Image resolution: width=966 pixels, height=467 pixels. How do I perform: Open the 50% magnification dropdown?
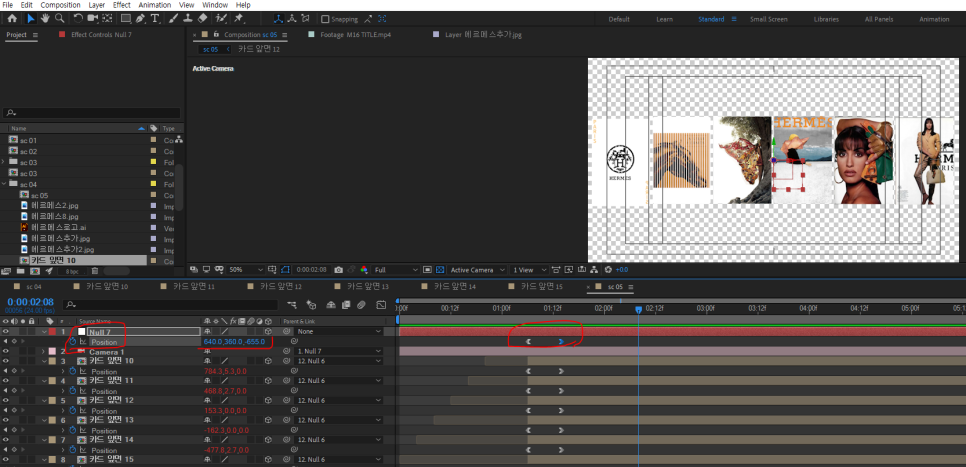[x=246, y=270]
